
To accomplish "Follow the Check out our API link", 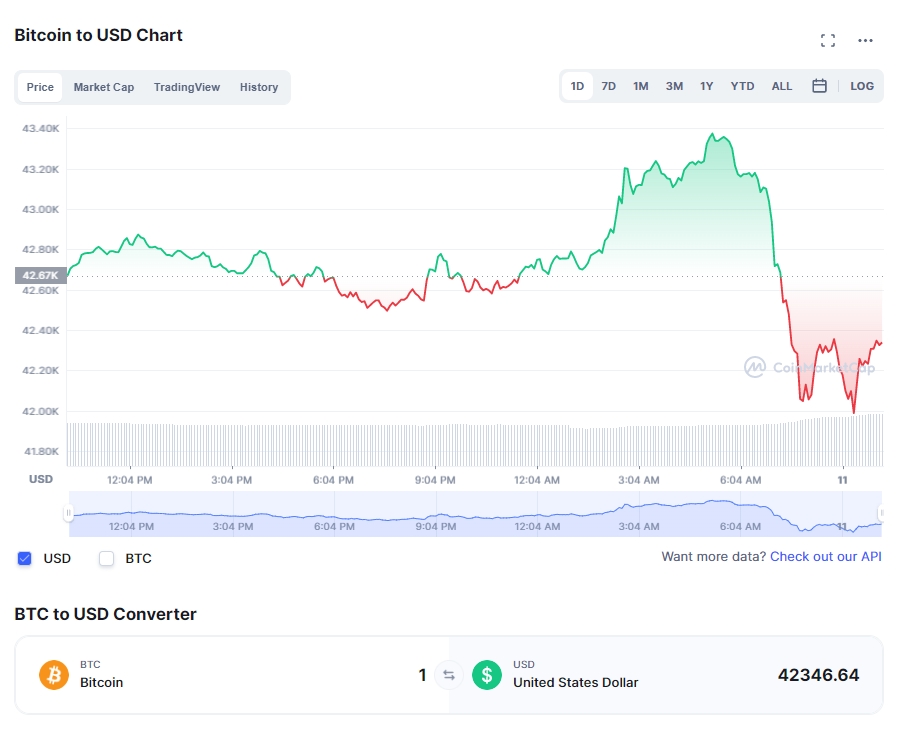I will click(826, 556).
